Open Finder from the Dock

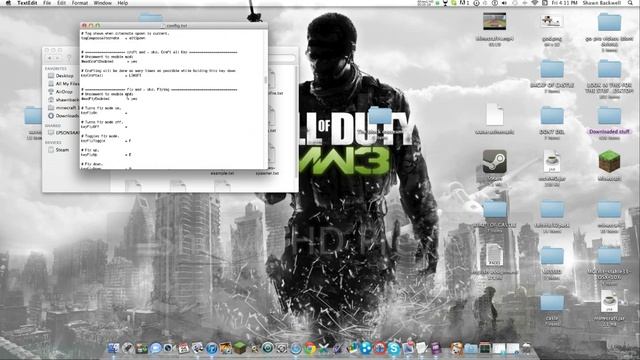(113, 348)
